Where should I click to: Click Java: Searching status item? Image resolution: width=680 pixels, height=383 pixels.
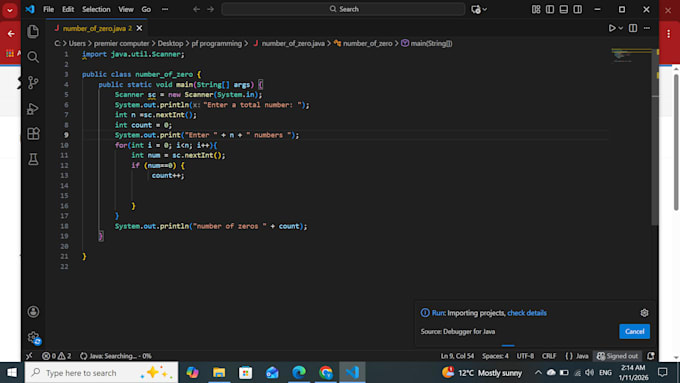tap(116, 356)
